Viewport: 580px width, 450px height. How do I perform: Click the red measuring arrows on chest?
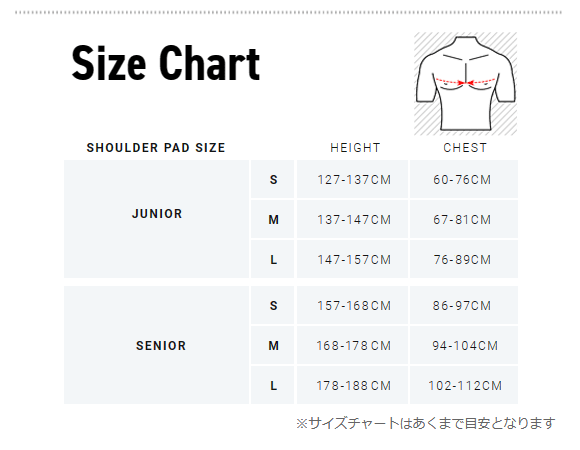pos(466,82)
